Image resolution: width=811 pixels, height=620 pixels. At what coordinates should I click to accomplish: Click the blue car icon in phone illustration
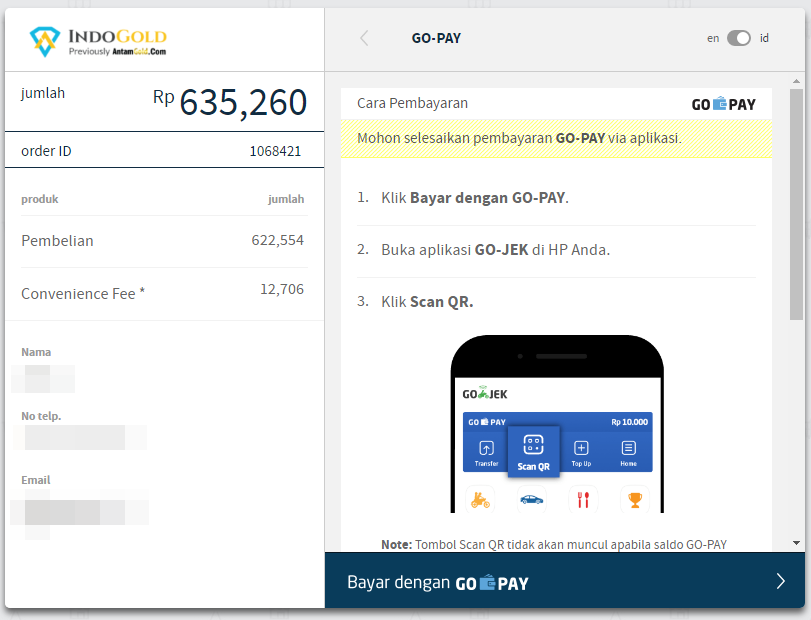[531, 500]
